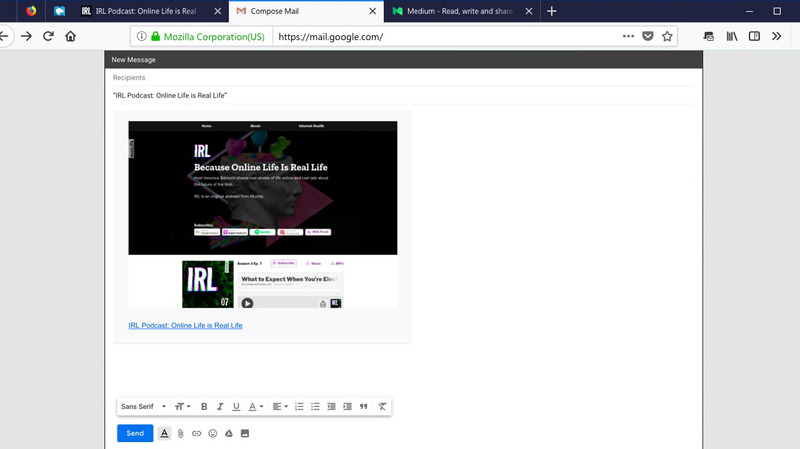Go forward with the browser arrow
The image size is (800, 449).
coord(26,36)
